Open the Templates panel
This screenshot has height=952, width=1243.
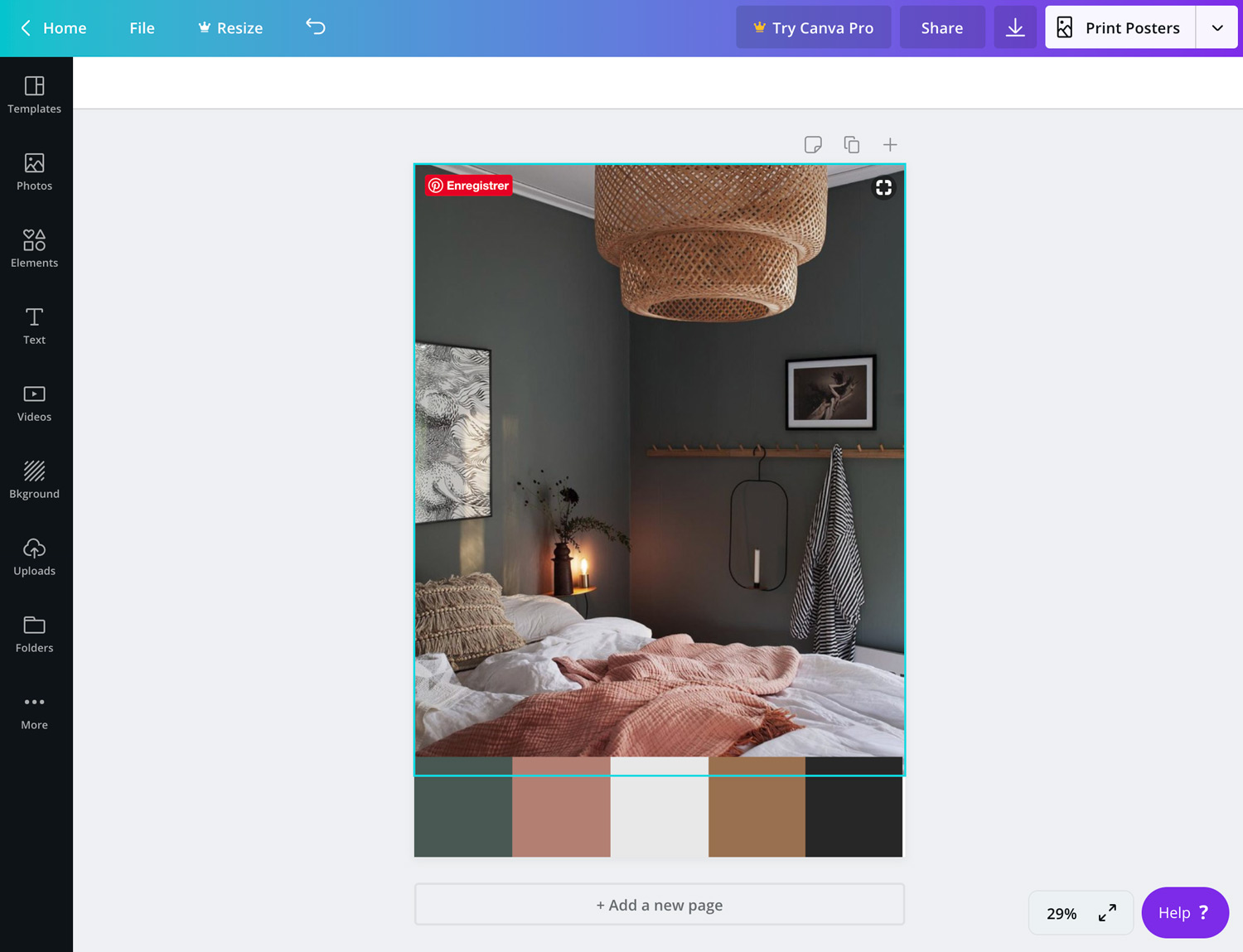pos(34,94)
